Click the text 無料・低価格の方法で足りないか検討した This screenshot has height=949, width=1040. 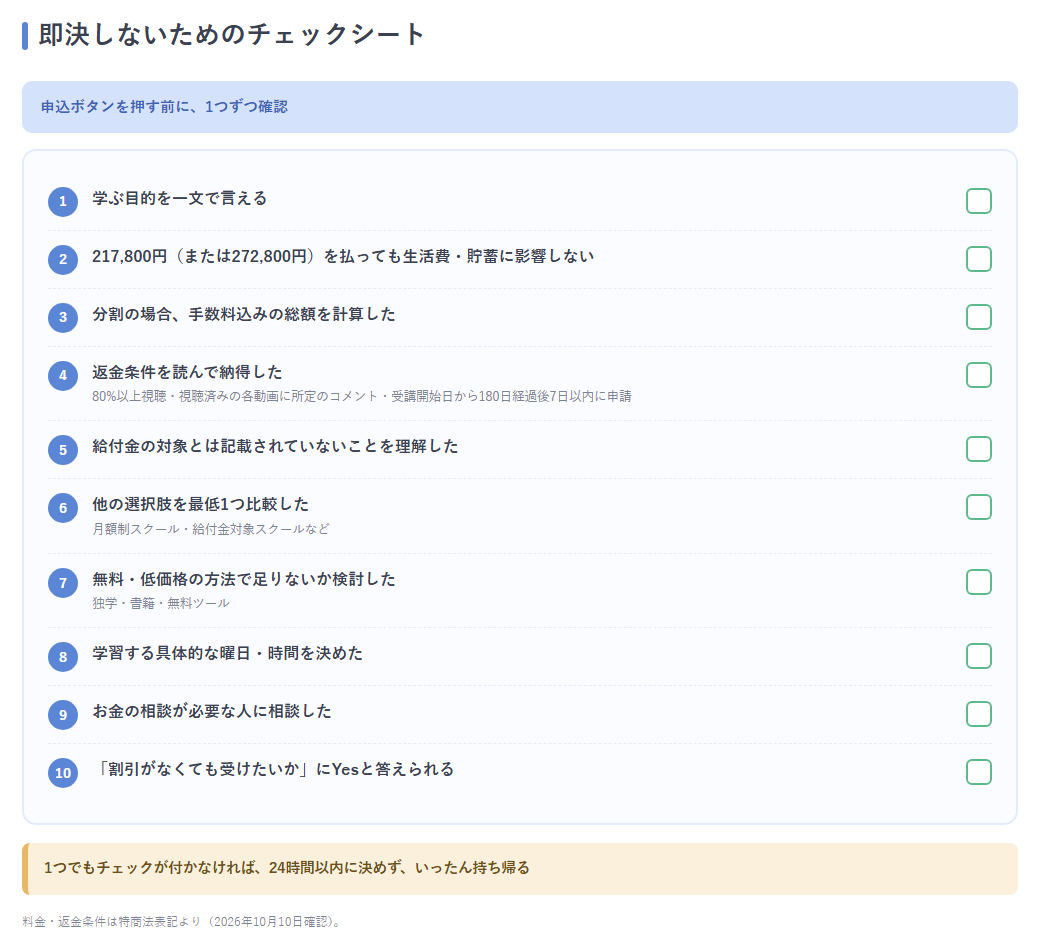tap(243, 579)
